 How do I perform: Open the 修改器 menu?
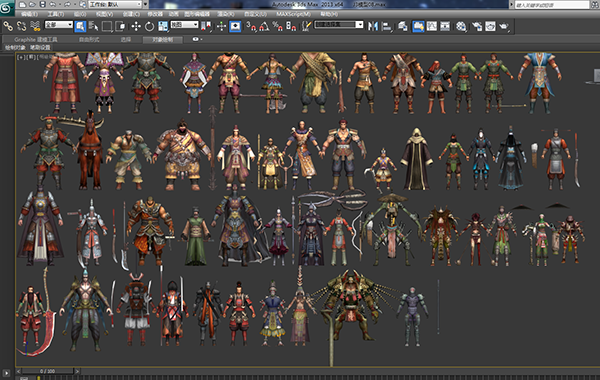click(x=155, y=14)
